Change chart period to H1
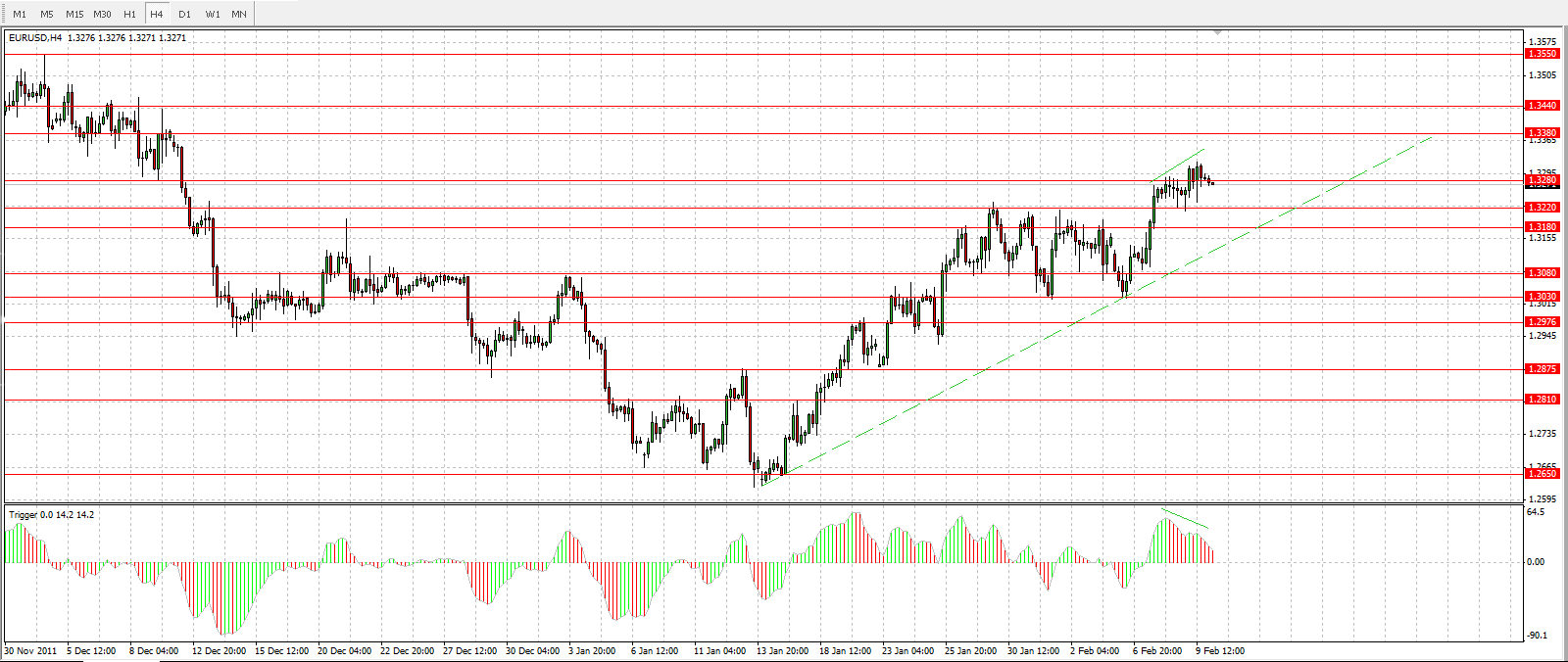 (129, 14)
